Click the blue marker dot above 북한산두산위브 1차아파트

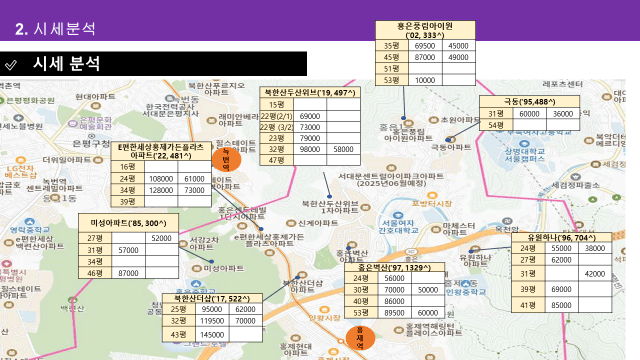click(329, 197)
